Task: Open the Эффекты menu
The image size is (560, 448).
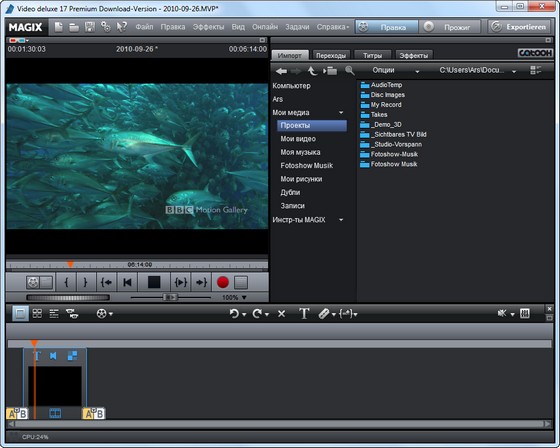Action: pyautogui.click(x=208, y=27)
